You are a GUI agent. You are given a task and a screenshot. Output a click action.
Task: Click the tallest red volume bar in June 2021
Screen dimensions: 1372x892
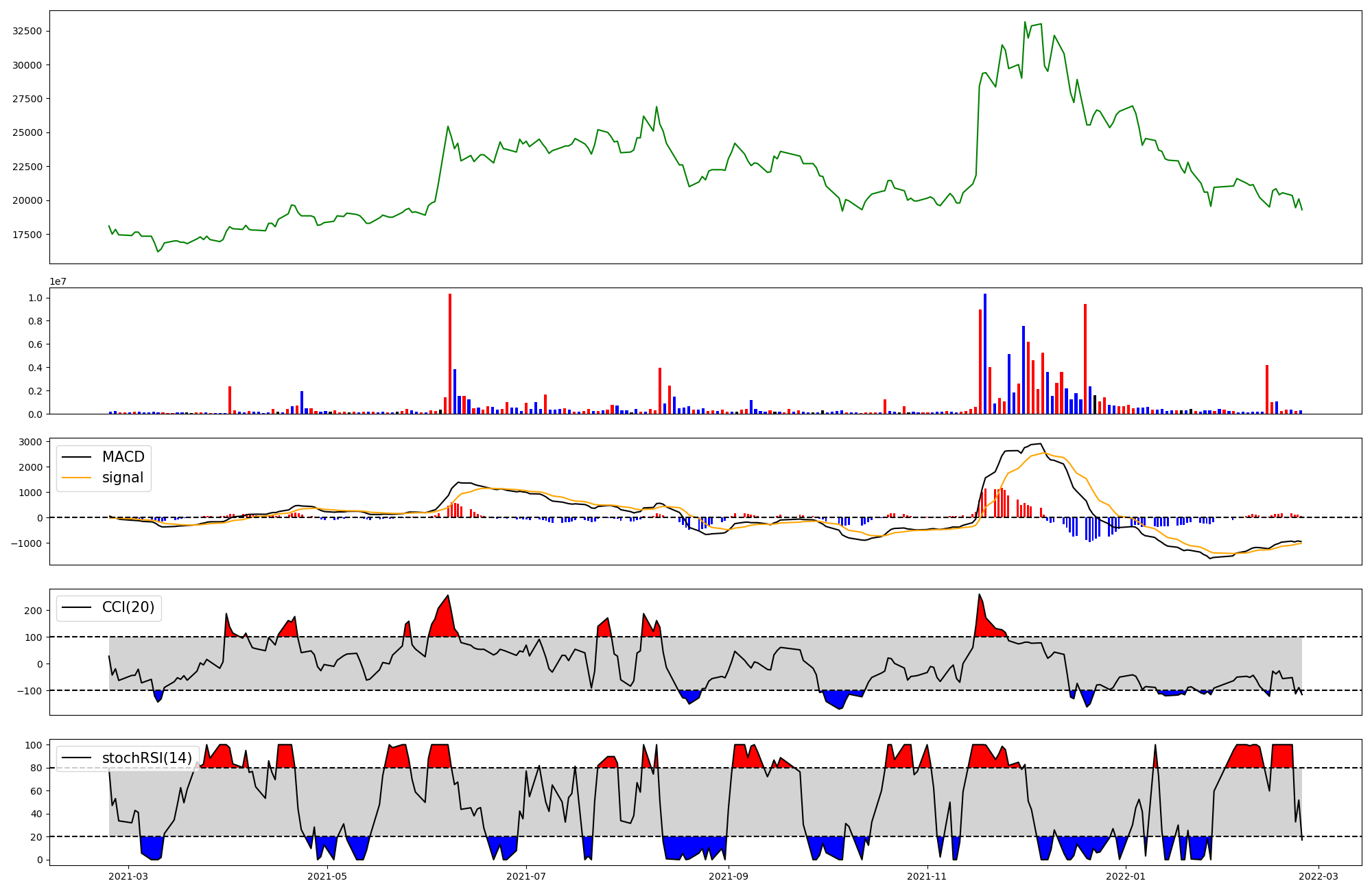coord(450,353)
